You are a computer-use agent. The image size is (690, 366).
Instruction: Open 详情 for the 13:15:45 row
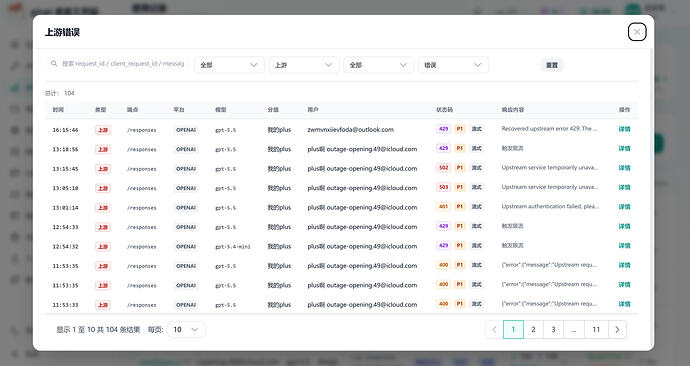pyautogui.click(x=624, y=168)
